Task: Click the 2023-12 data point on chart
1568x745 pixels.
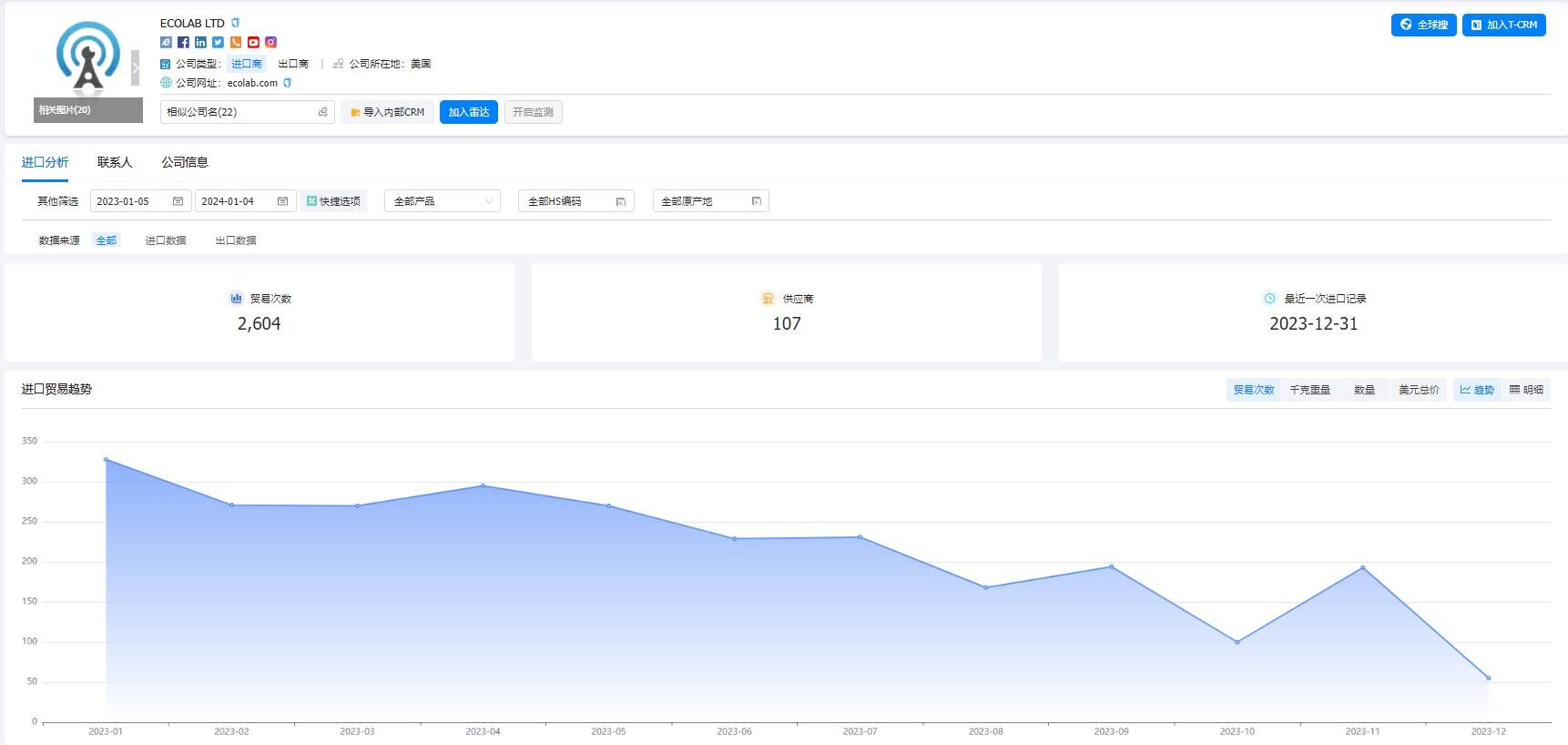Action: [1488, 678]
